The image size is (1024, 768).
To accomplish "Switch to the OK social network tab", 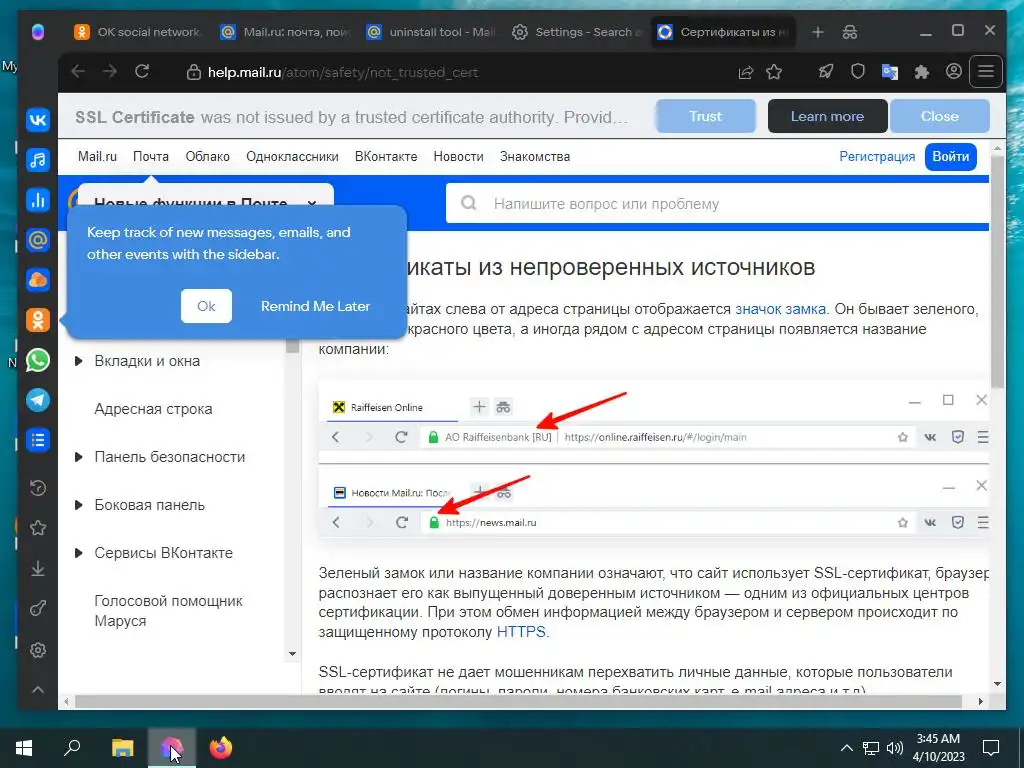I will point(137,32).
